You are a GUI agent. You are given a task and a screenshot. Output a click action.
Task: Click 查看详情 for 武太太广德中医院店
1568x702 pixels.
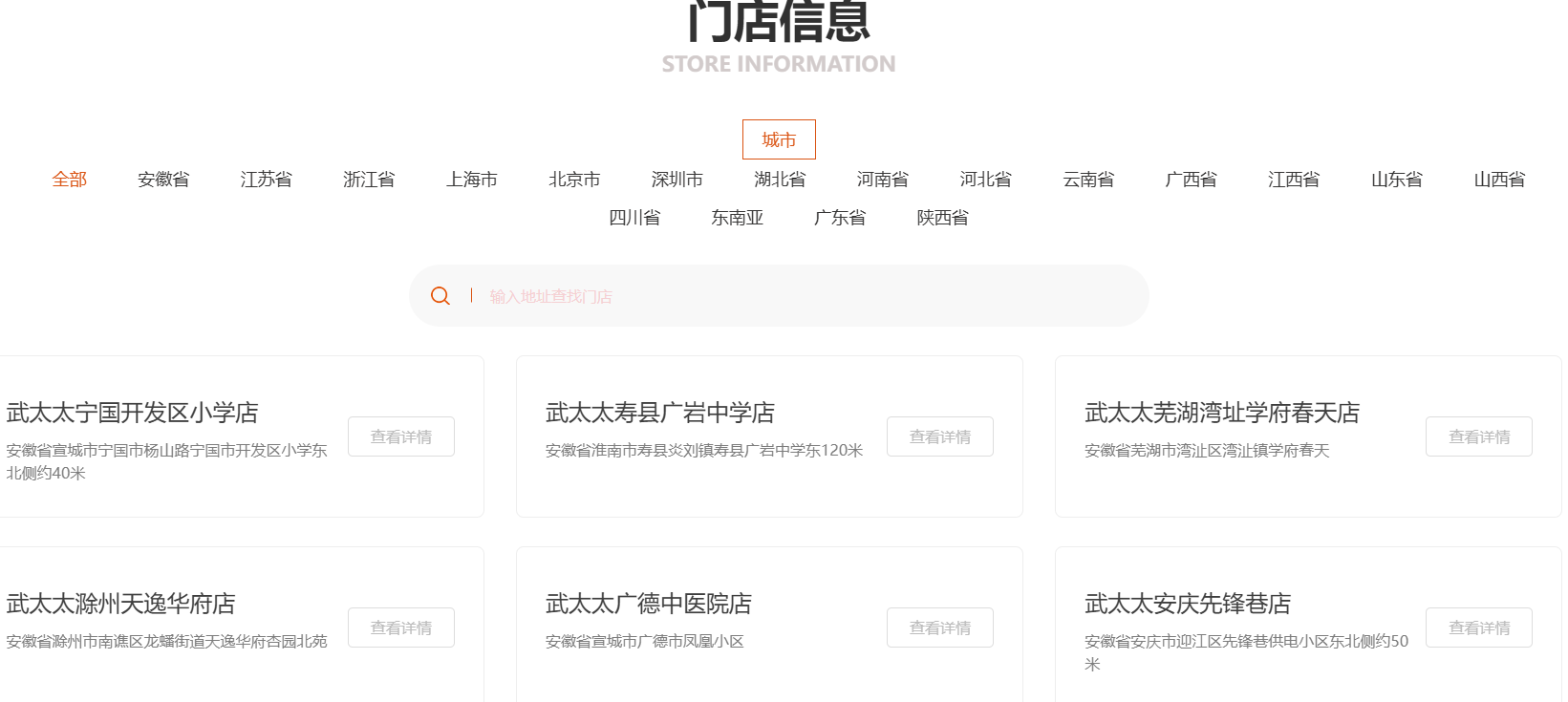[x=939, y=628]
